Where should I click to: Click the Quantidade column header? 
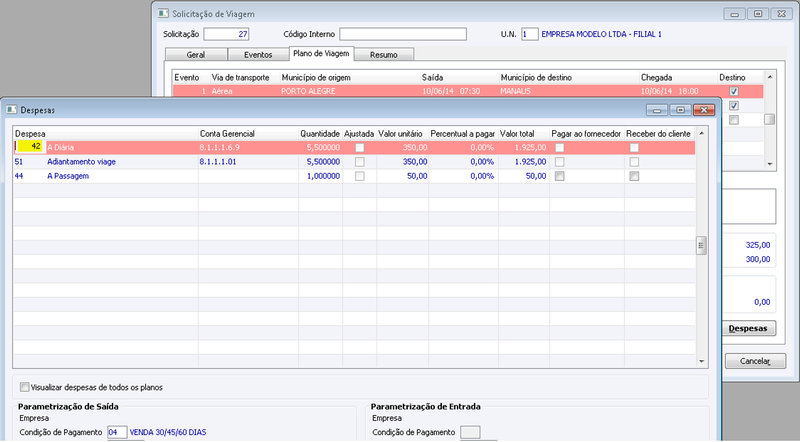[320, 134]
